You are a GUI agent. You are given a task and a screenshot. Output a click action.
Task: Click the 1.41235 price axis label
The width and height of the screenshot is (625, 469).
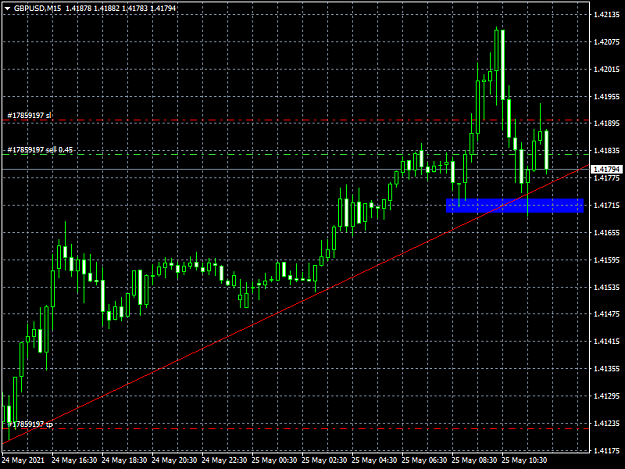606,423
